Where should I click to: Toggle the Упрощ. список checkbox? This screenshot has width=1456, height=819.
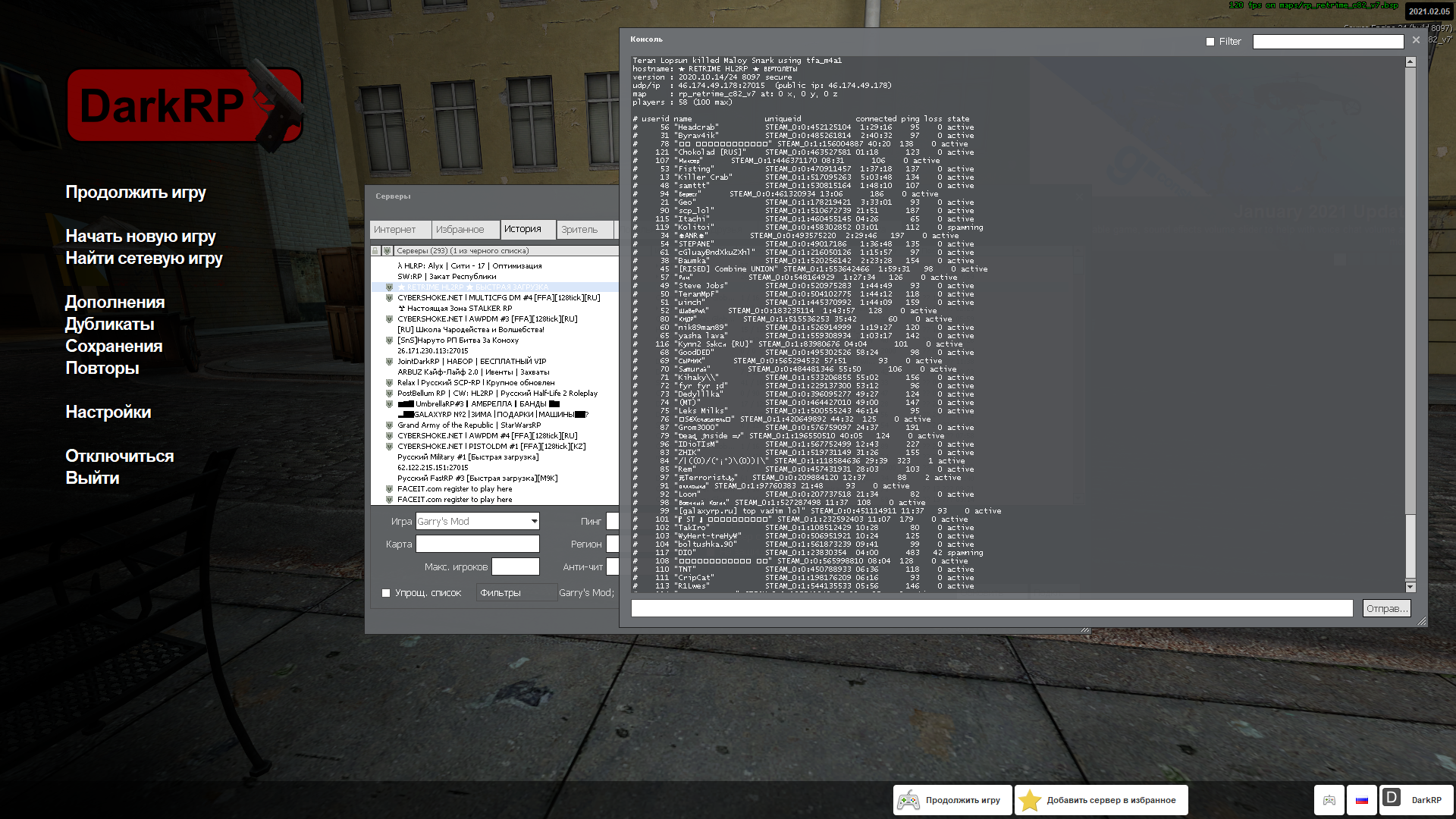coord(386,593)
